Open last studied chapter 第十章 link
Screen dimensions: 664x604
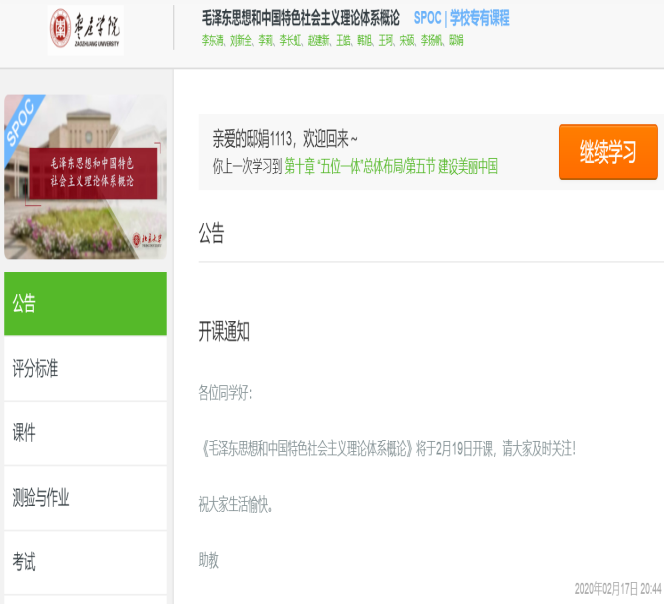click(391, 166)
